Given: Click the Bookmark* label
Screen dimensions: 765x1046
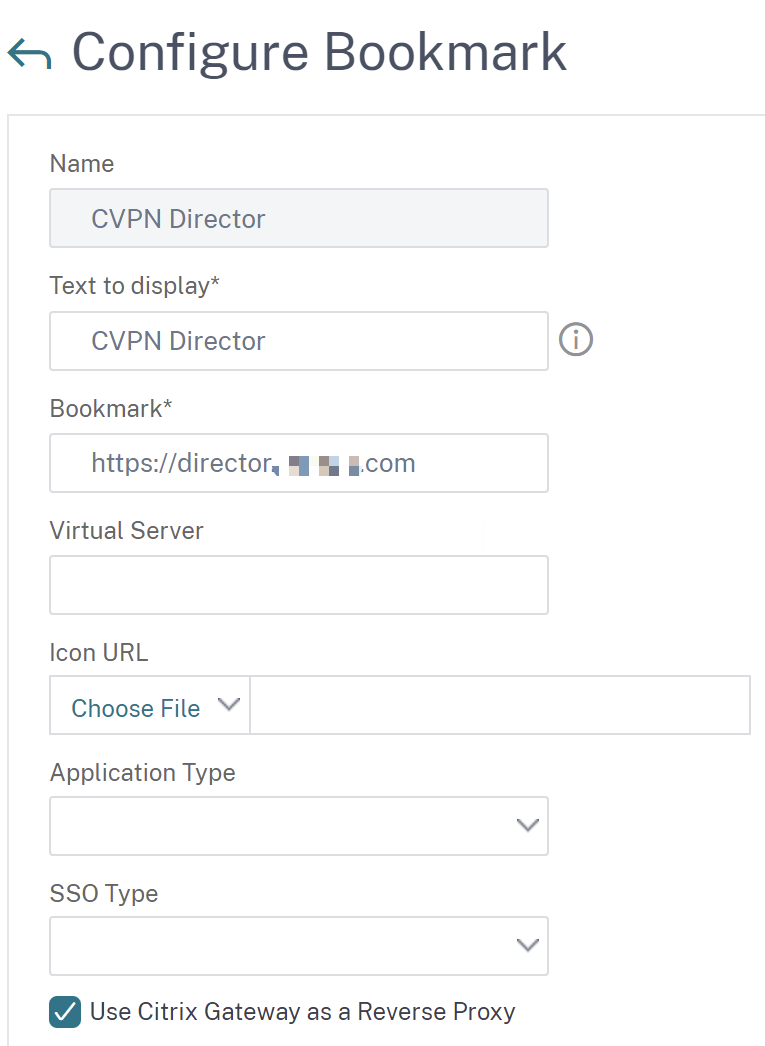Looking at the screenshot, I should (111, 408).
